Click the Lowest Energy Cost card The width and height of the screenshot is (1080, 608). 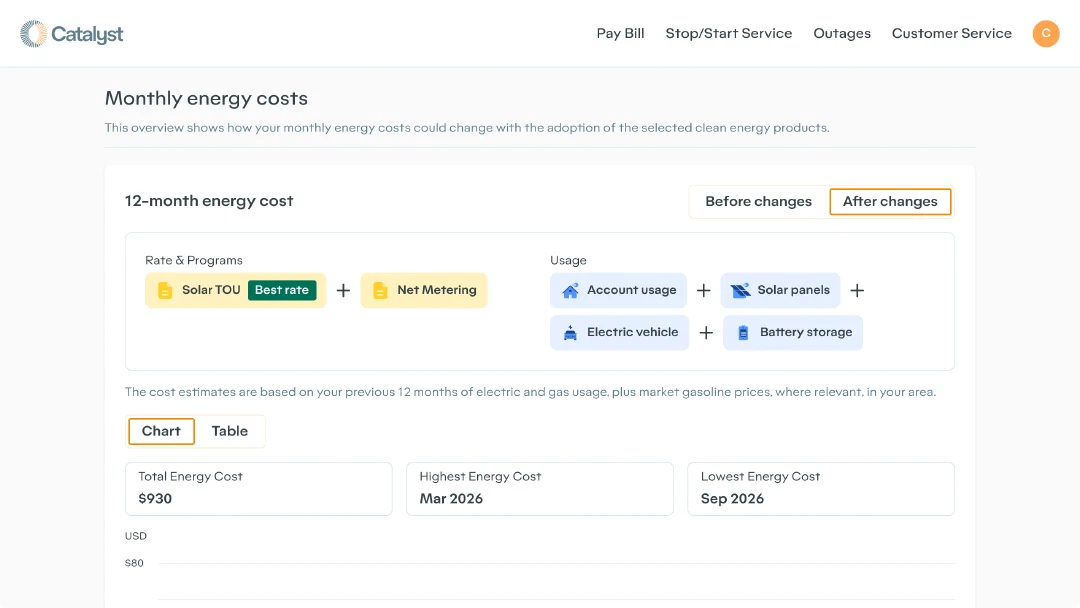tap(820, 489)
